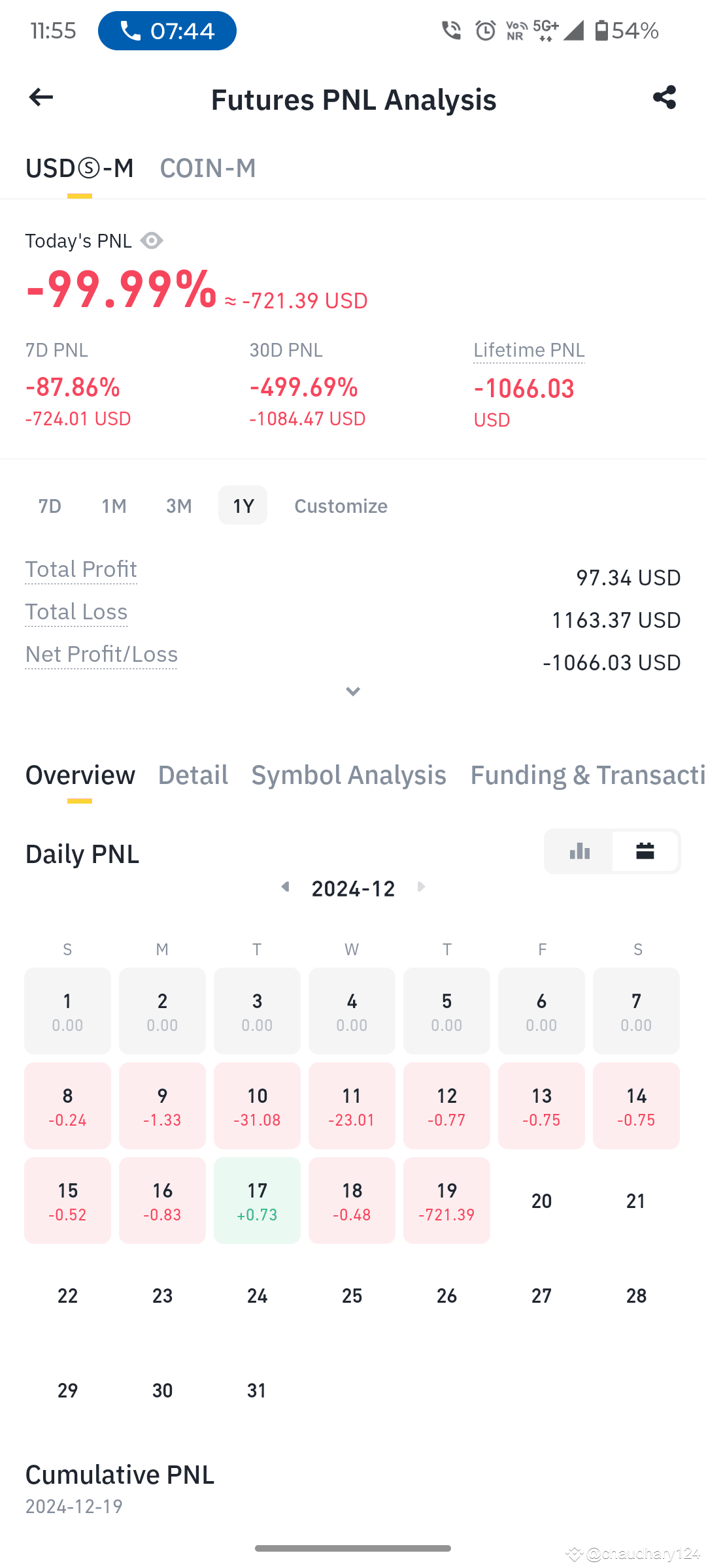Select December 17 profit day cell
Image resolution: width=706 pixels, height=1568 pixels.
point(257,1201)
